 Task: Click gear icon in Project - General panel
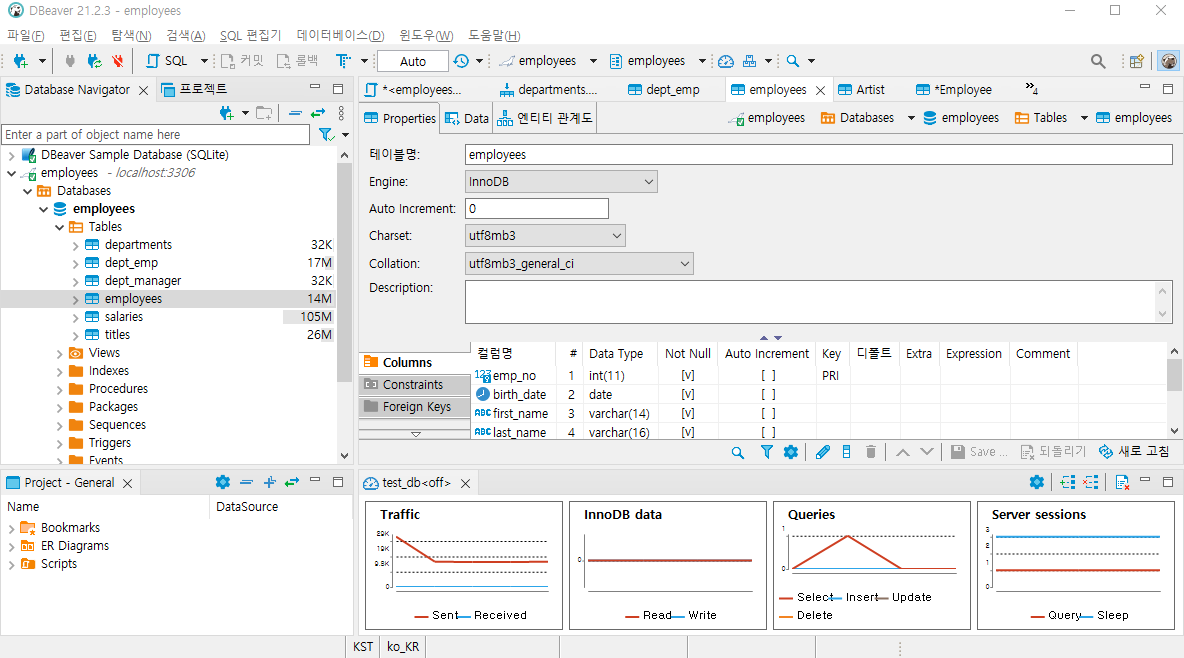coord(223,482)
